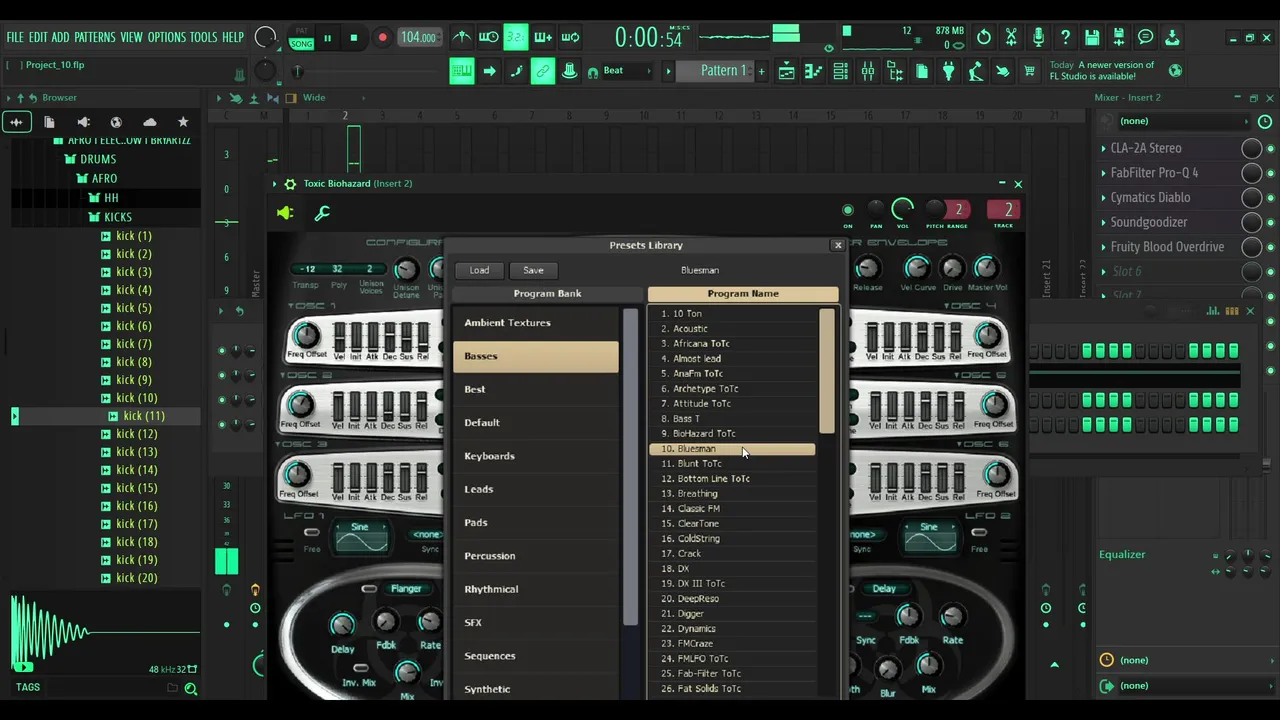The width and height of the screenshot is (1280, 720).
Task: Open the chat/support speech bubble icon
Action: click(x=1146, y=38)
